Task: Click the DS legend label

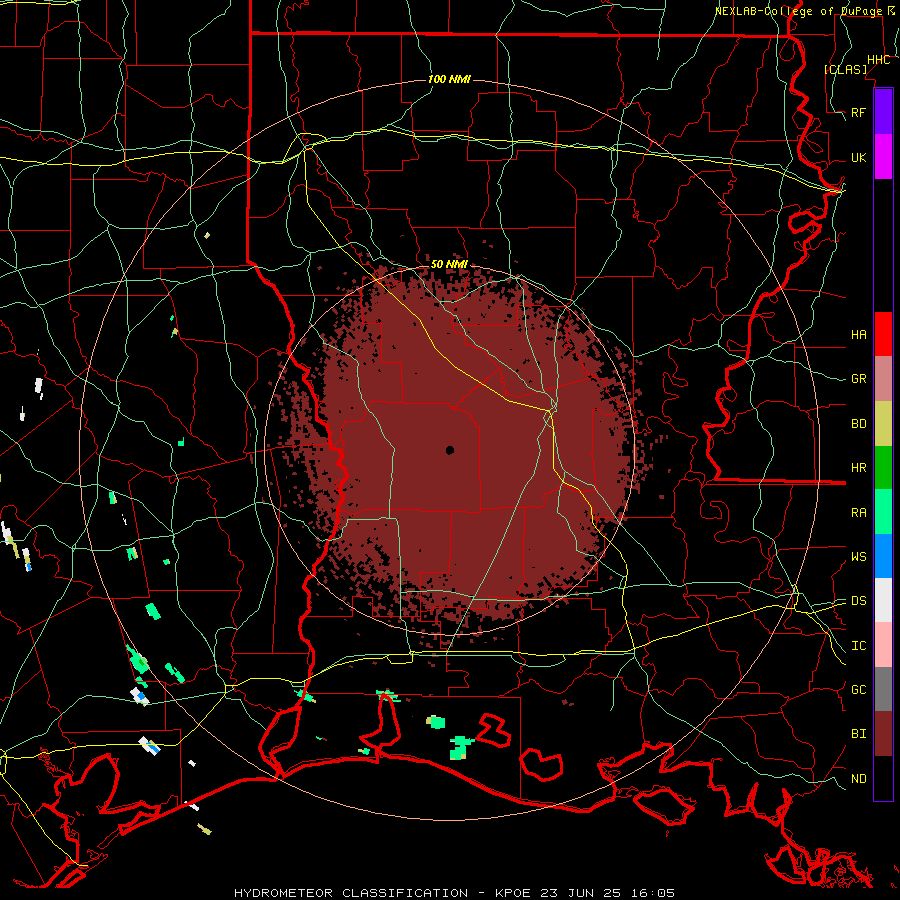Action: tap(859, 601)
